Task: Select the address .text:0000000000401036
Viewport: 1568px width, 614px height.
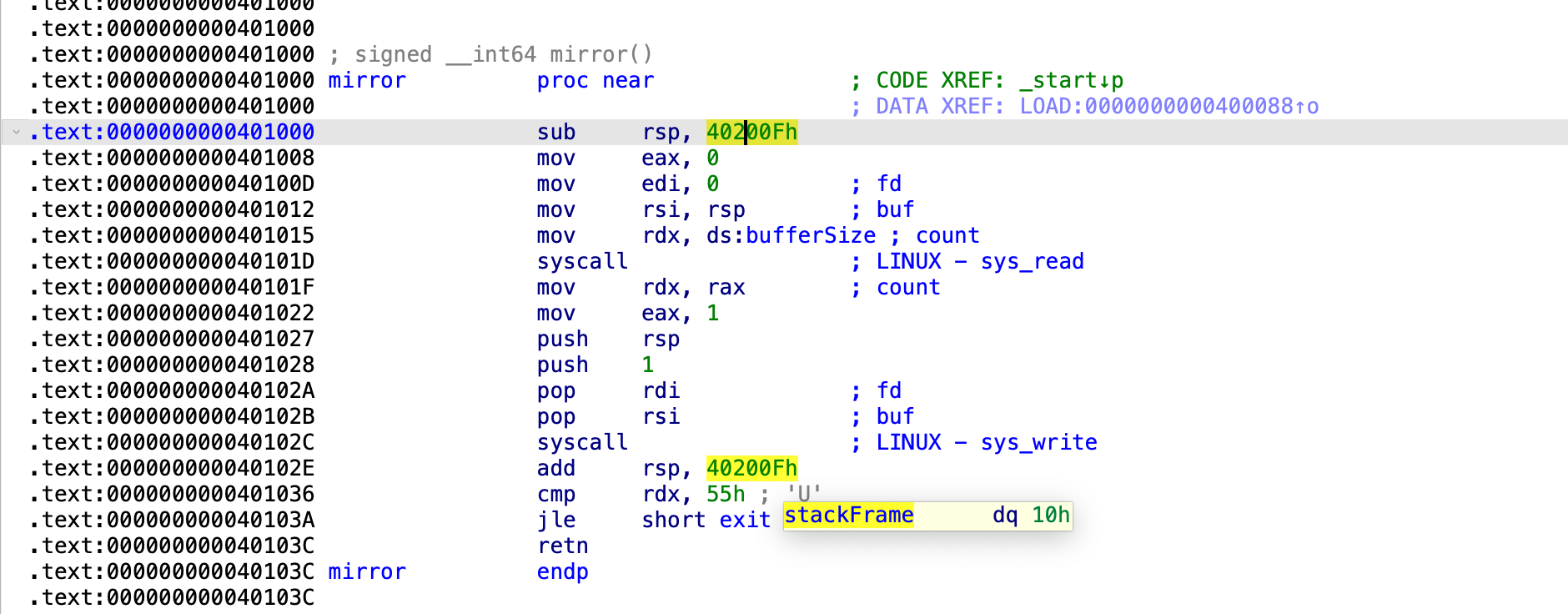Action: pyautogui.click(x=171, y=494)
